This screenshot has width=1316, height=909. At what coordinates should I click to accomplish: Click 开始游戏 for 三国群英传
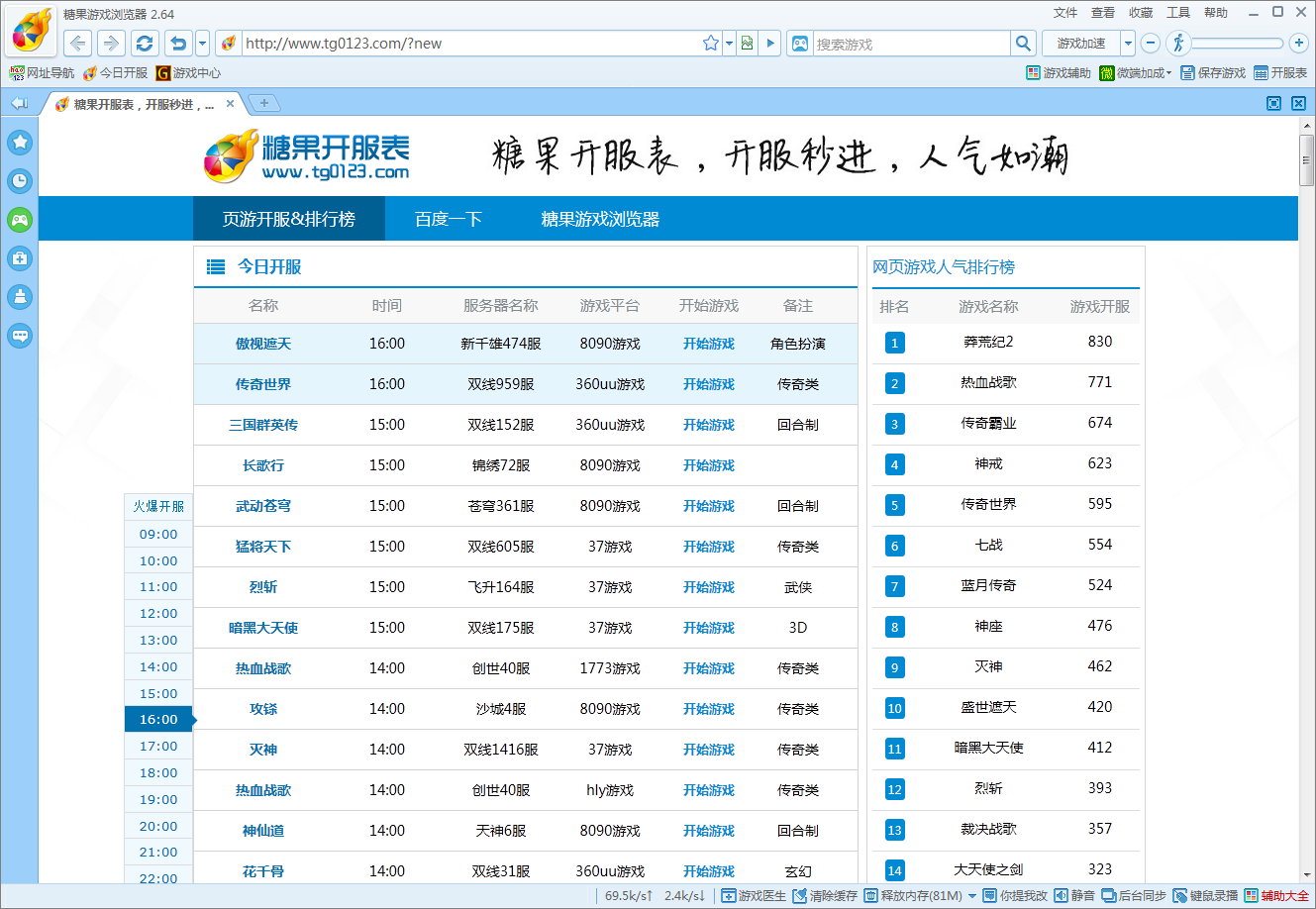point(709,425)
